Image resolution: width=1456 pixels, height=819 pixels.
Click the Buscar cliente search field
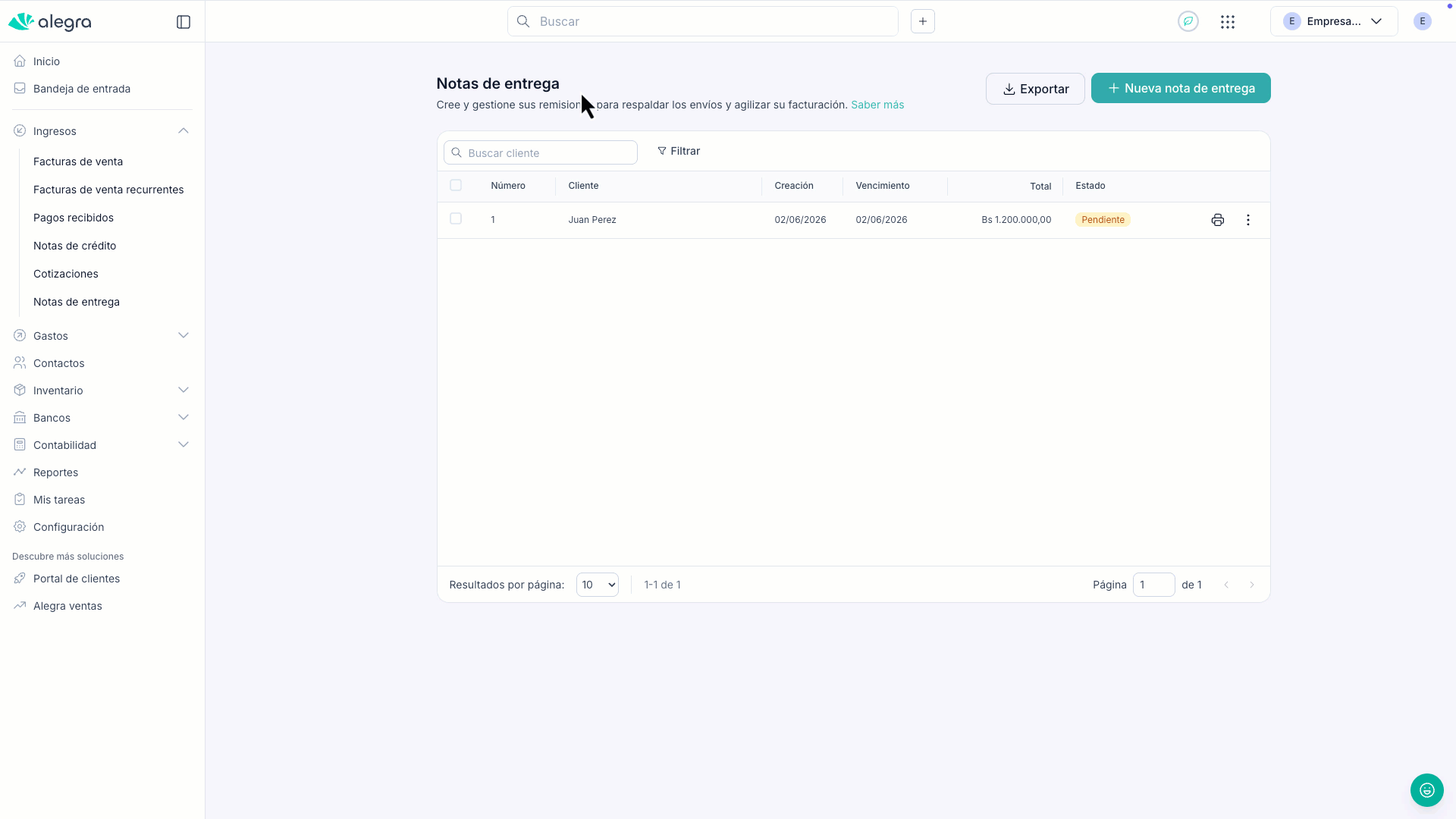point(541,152)
